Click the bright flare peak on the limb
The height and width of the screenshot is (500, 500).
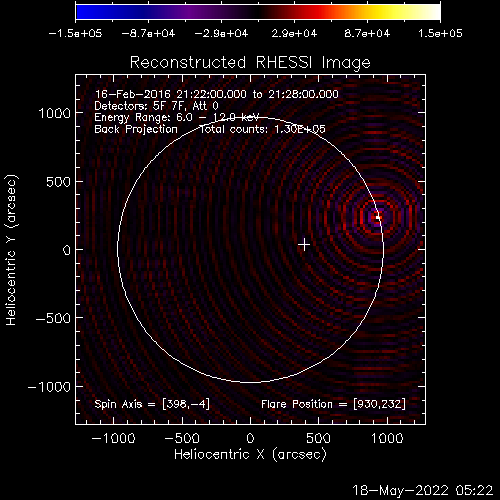click(x=378, y=217)
